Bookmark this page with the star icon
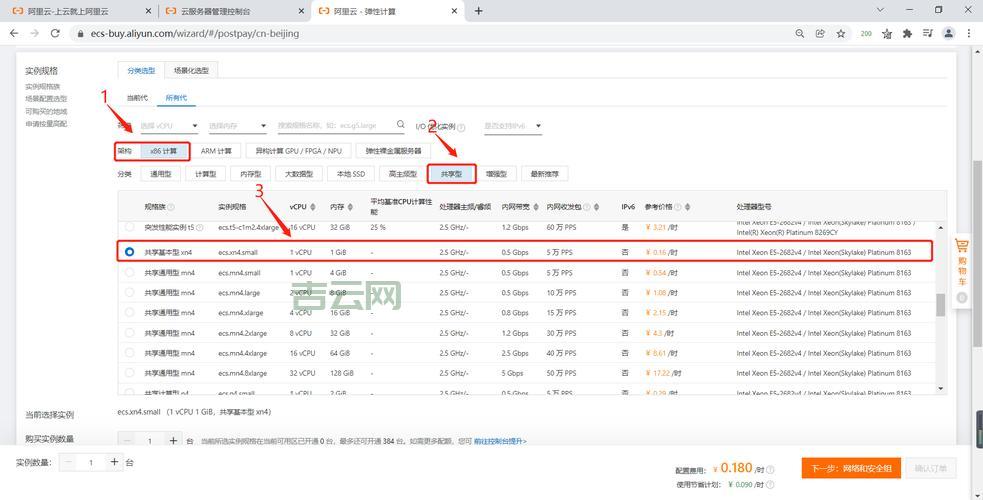 click(841, 34)
